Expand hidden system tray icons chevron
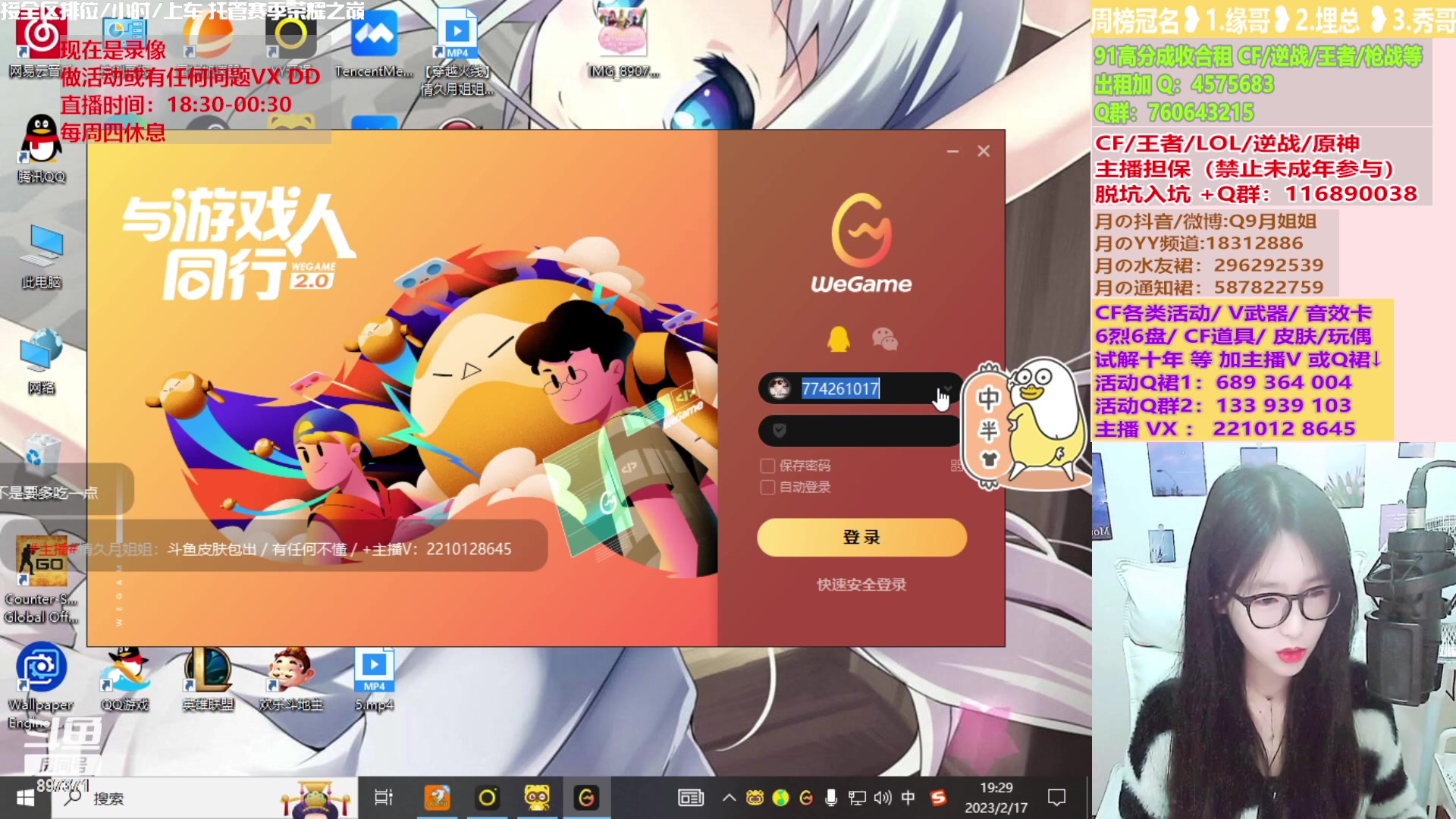Viewport: 1456px width, 819px height. tap(729, 798)
